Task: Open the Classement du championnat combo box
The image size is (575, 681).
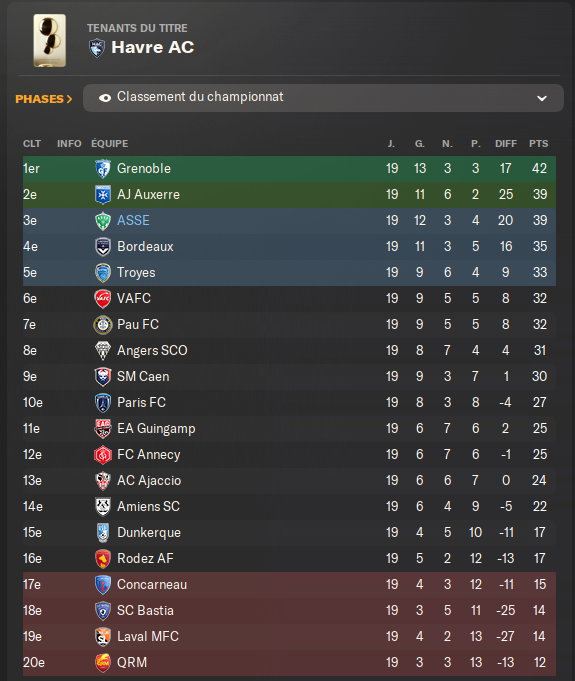Action: (x=323, y=98)
